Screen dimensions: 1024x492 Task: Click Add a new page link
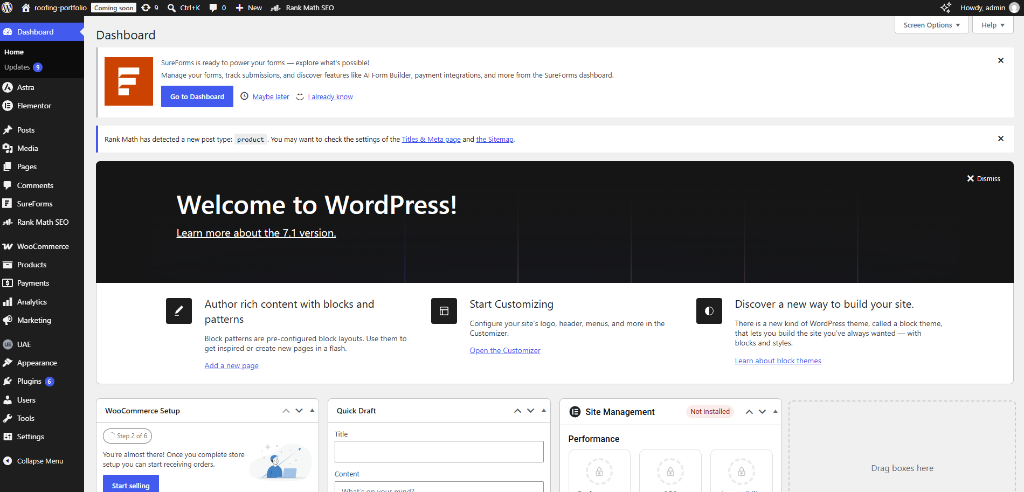pos(231,365)
